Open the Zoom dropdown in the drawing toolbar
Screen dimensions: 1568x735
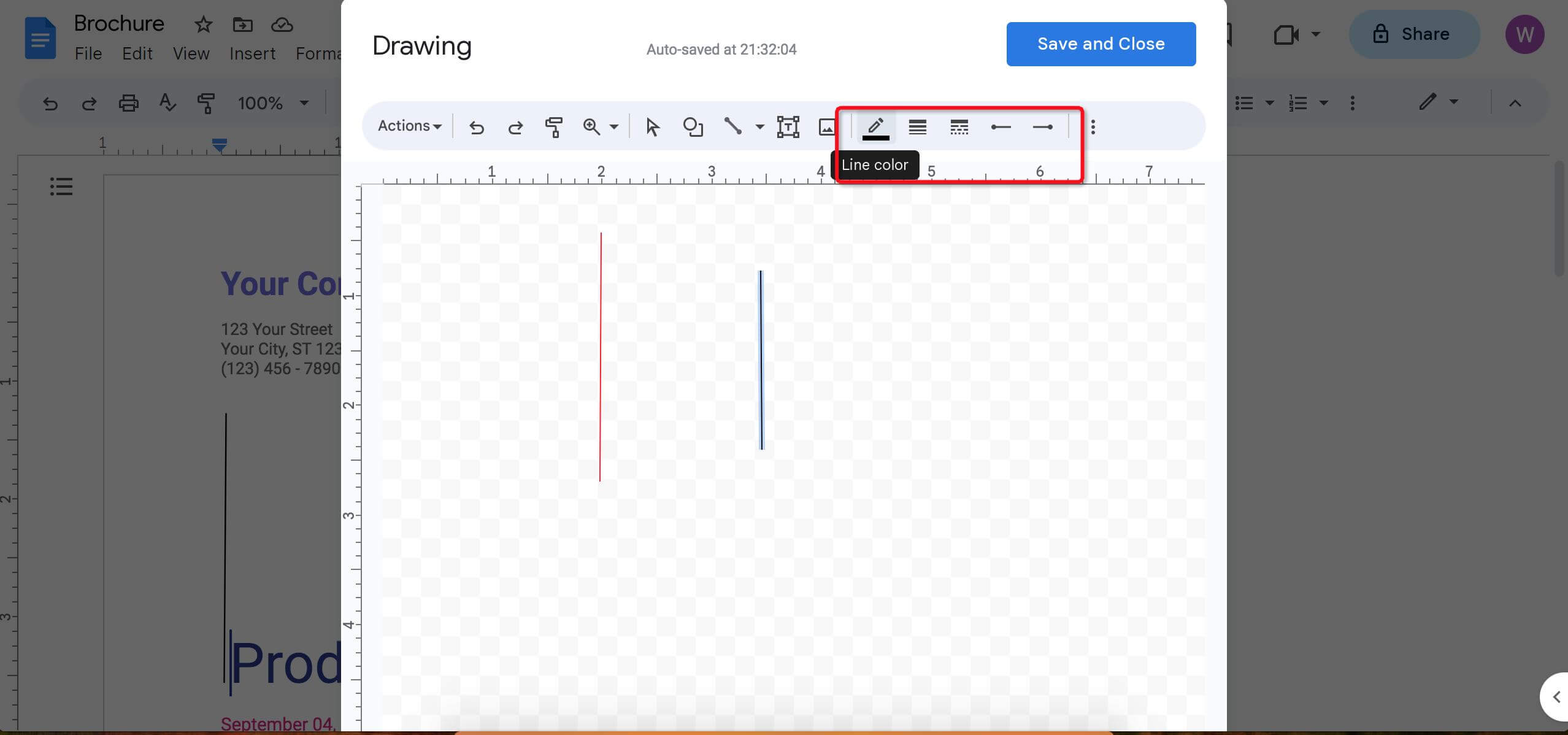click(x=613, y=127)
